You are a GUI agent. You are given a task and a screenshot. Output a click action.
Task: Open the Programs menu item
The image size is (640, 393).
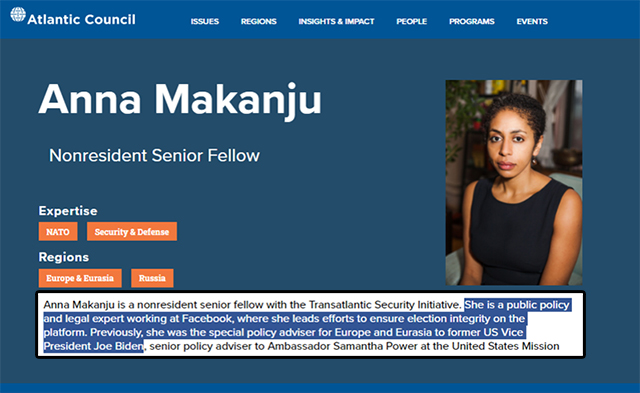pyautogui.click(x=472, y=21)
